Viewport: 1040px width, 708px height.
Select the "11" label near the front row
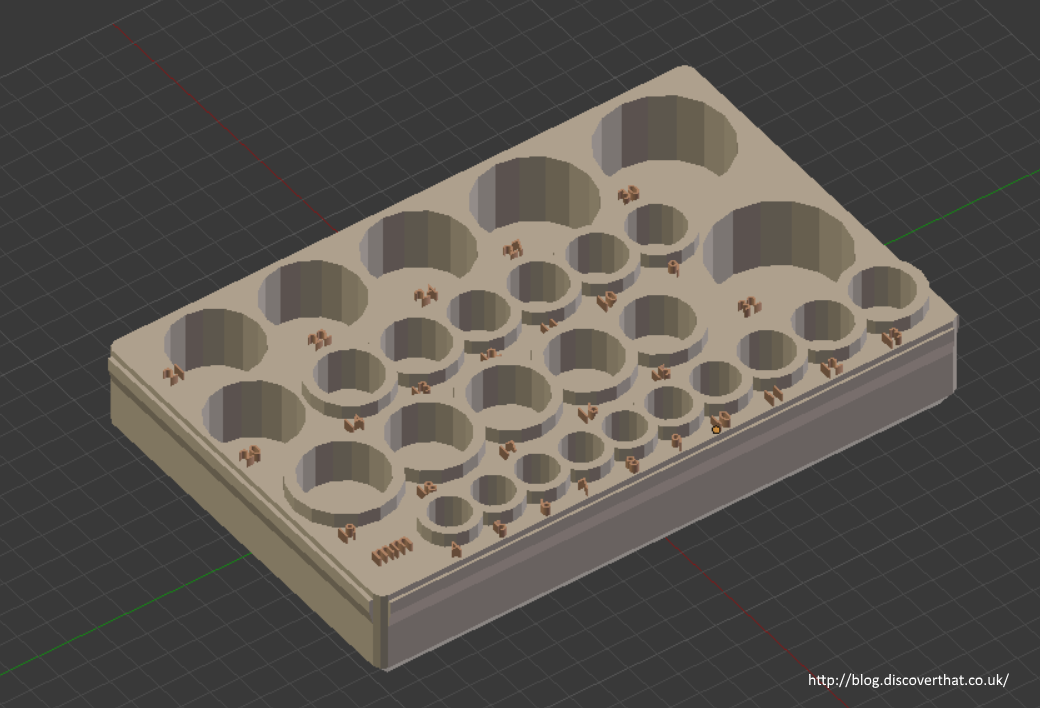point(772,397)
